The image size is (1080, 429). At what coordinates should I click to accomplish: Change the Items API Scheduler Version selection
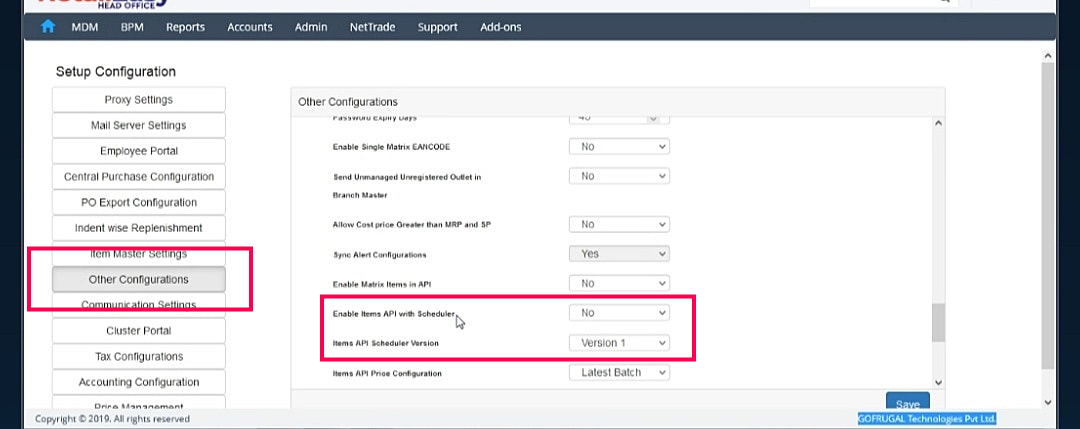[x=619, y=343]
